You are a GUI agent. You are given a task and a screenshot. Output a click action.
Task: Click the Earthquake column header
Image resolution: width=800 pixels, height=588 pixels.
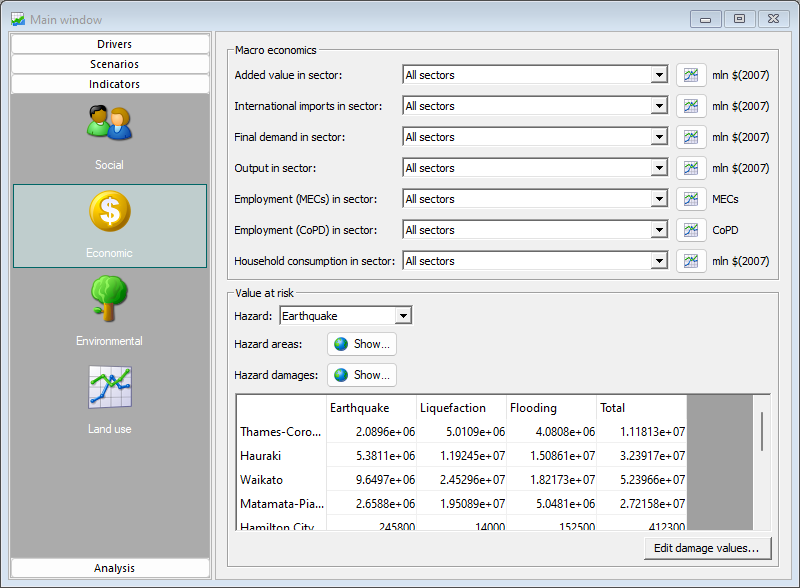coord(371,408)
